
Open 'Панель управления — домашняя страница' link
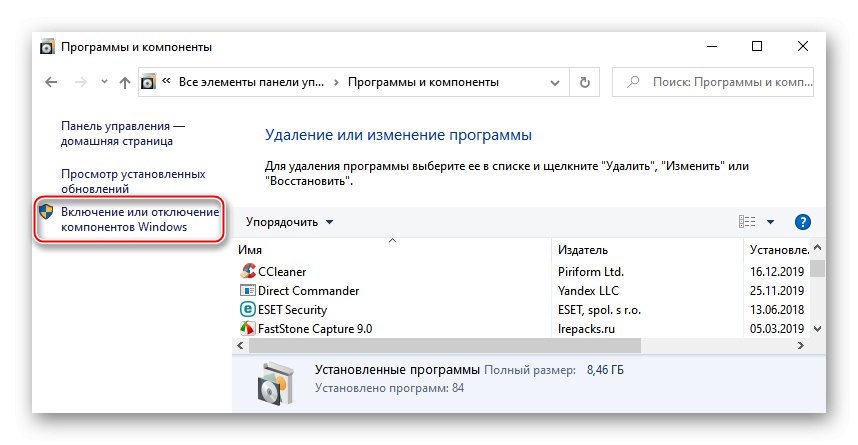click(x=123, y=134)
